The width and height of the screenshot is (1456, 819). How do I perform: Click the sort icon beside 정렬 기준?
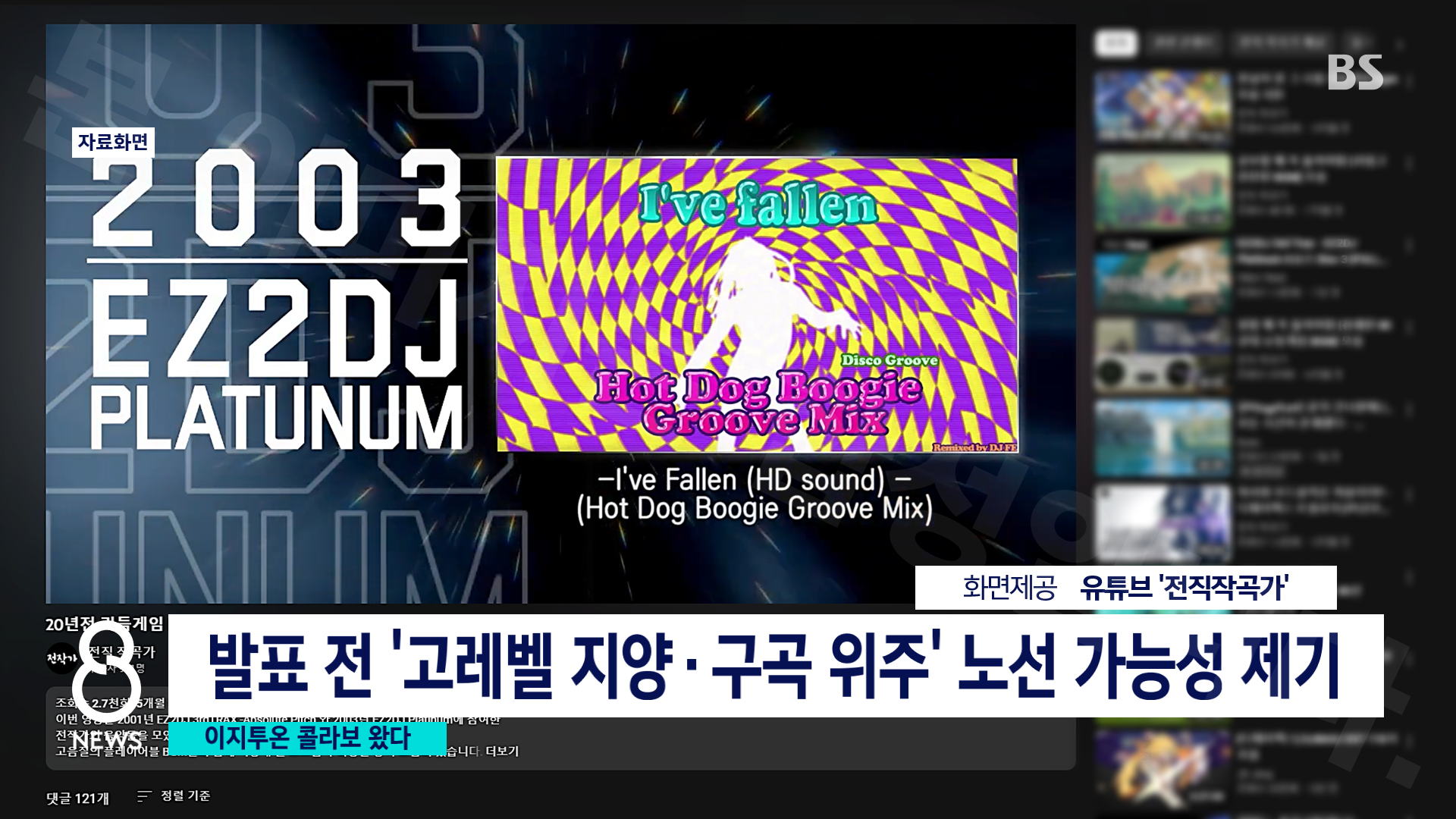point(144,796)
